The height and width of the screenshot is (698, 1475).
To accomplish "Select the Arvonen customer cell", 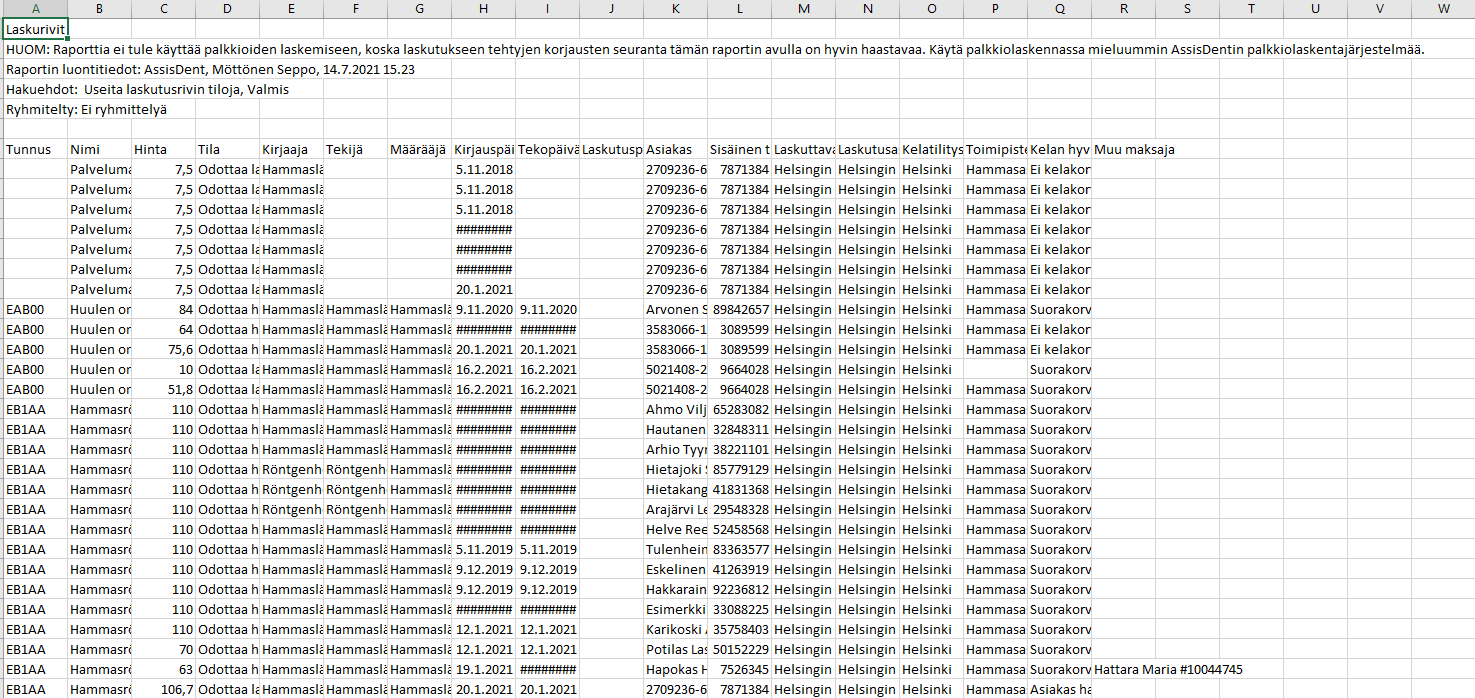I will pyautogui.click(x=675, y=309).
